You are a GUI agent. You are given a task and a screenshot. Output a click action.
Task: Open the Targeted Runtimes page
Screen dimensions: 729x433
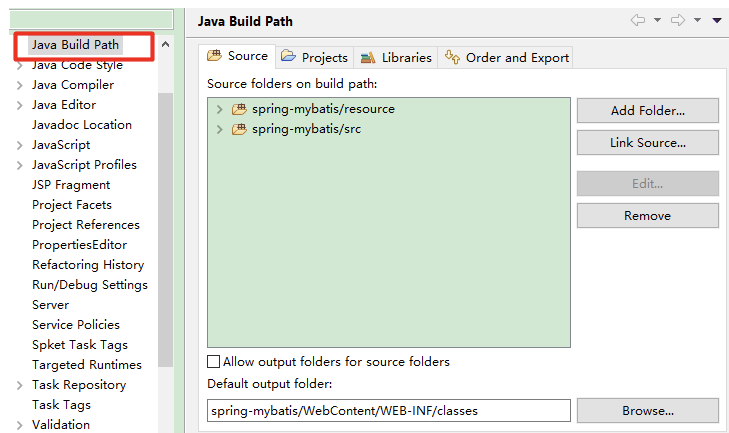[x=87, y=365]
